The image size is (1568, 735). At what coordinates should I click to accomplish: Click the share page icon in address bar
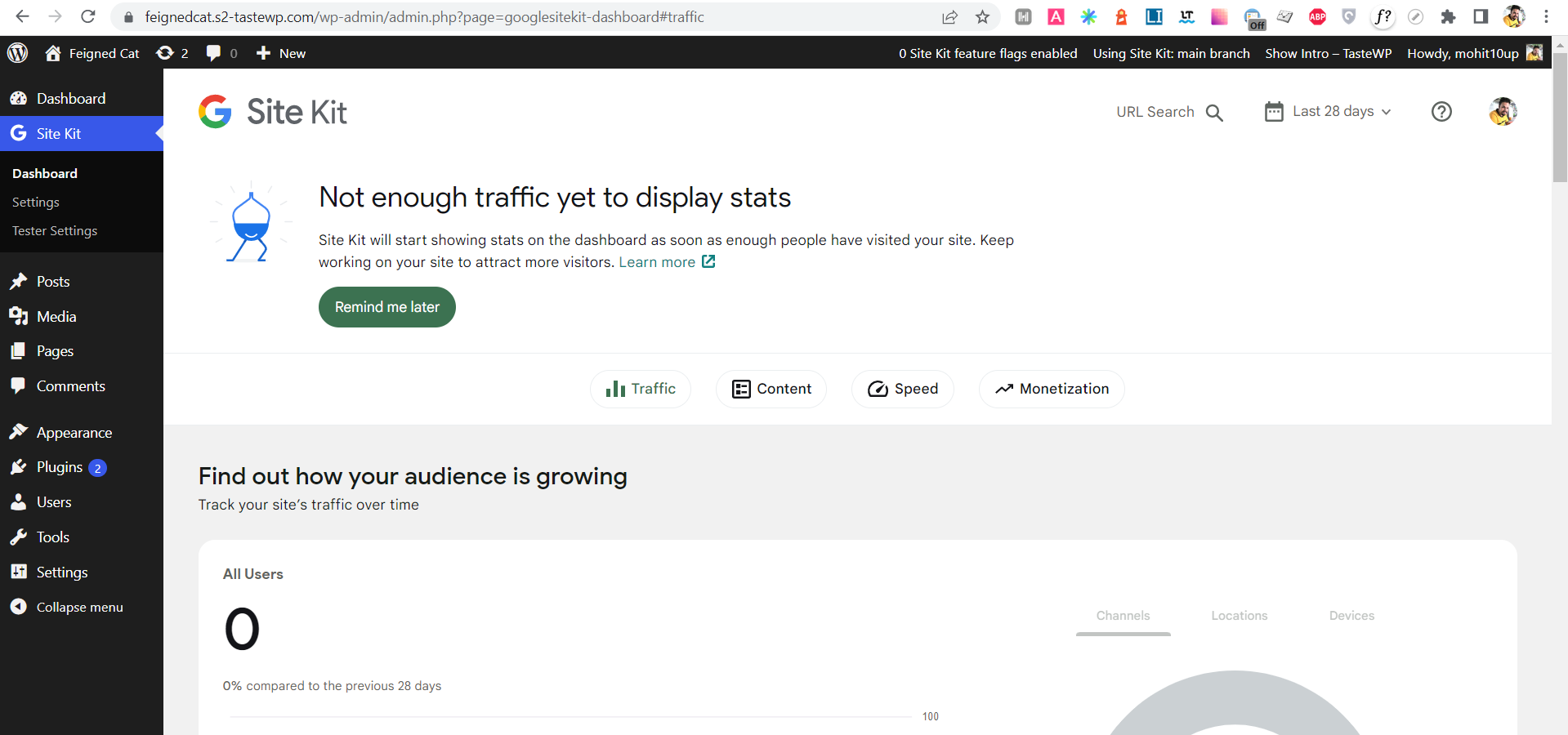(x=949, y=17)
